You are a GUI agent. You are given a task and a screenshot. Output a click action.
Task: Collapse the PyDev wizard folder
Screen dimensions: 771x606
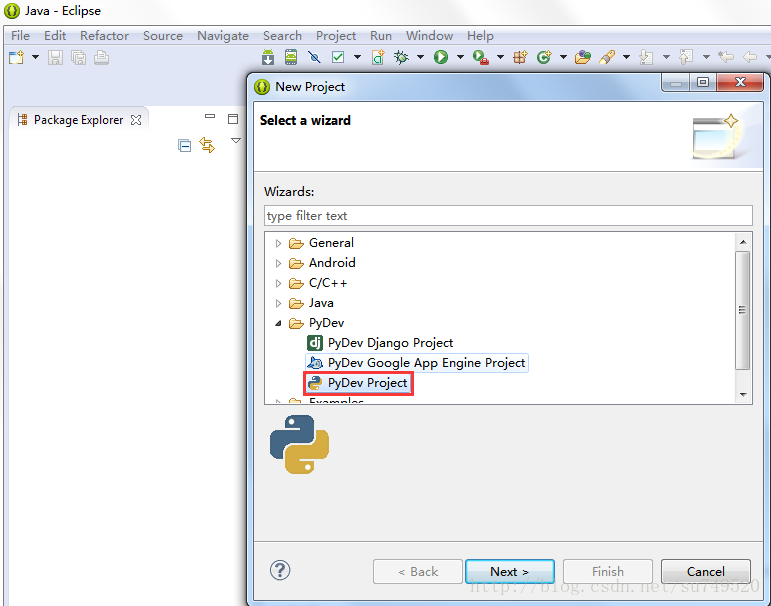(278, 323)
